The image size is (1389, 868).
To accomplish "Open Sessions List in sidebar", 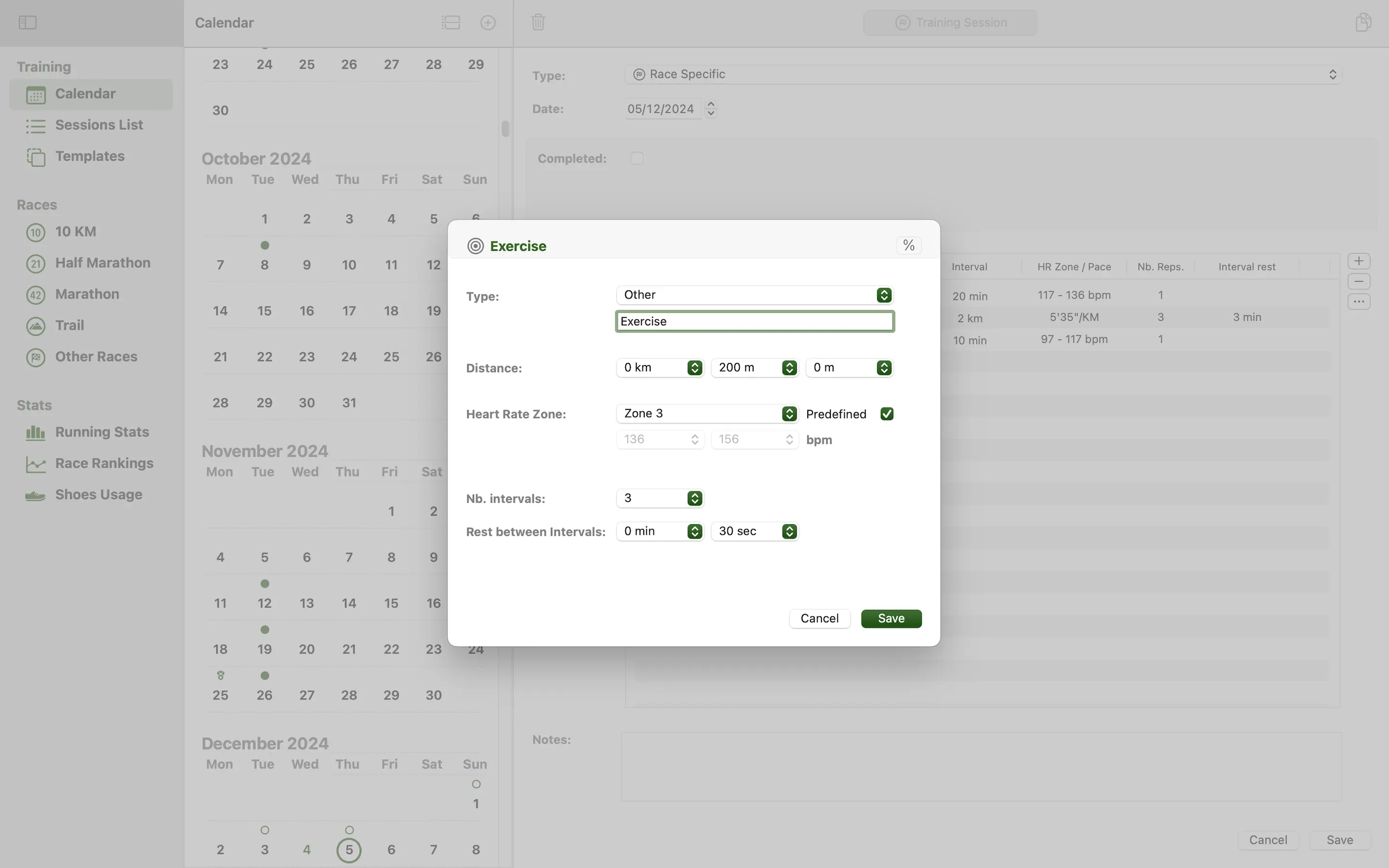I will tap(99, 125).
